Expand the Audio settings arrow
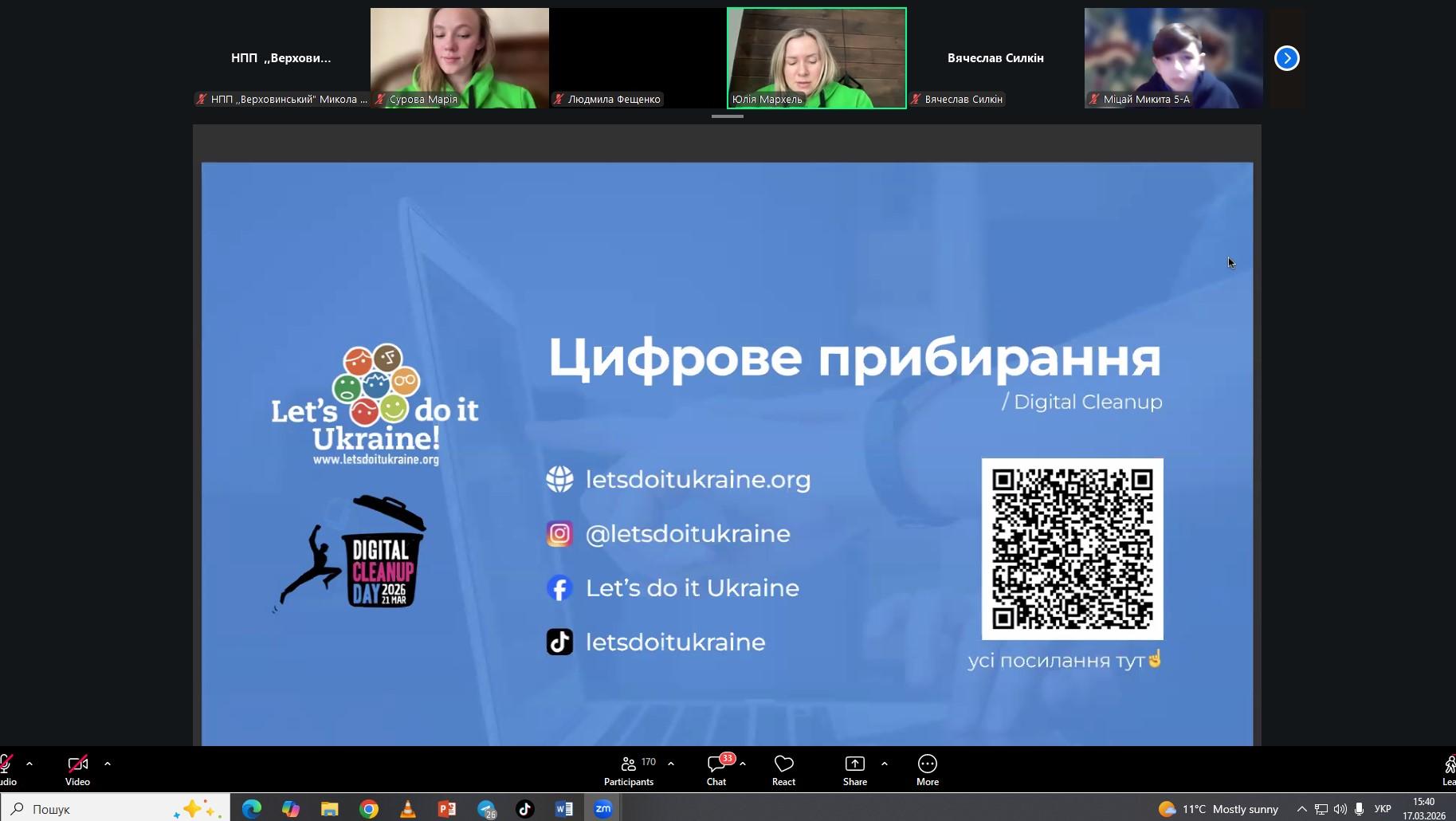Image resolution: width=1456 pixels, height=821 pixels. pos(29,764)
